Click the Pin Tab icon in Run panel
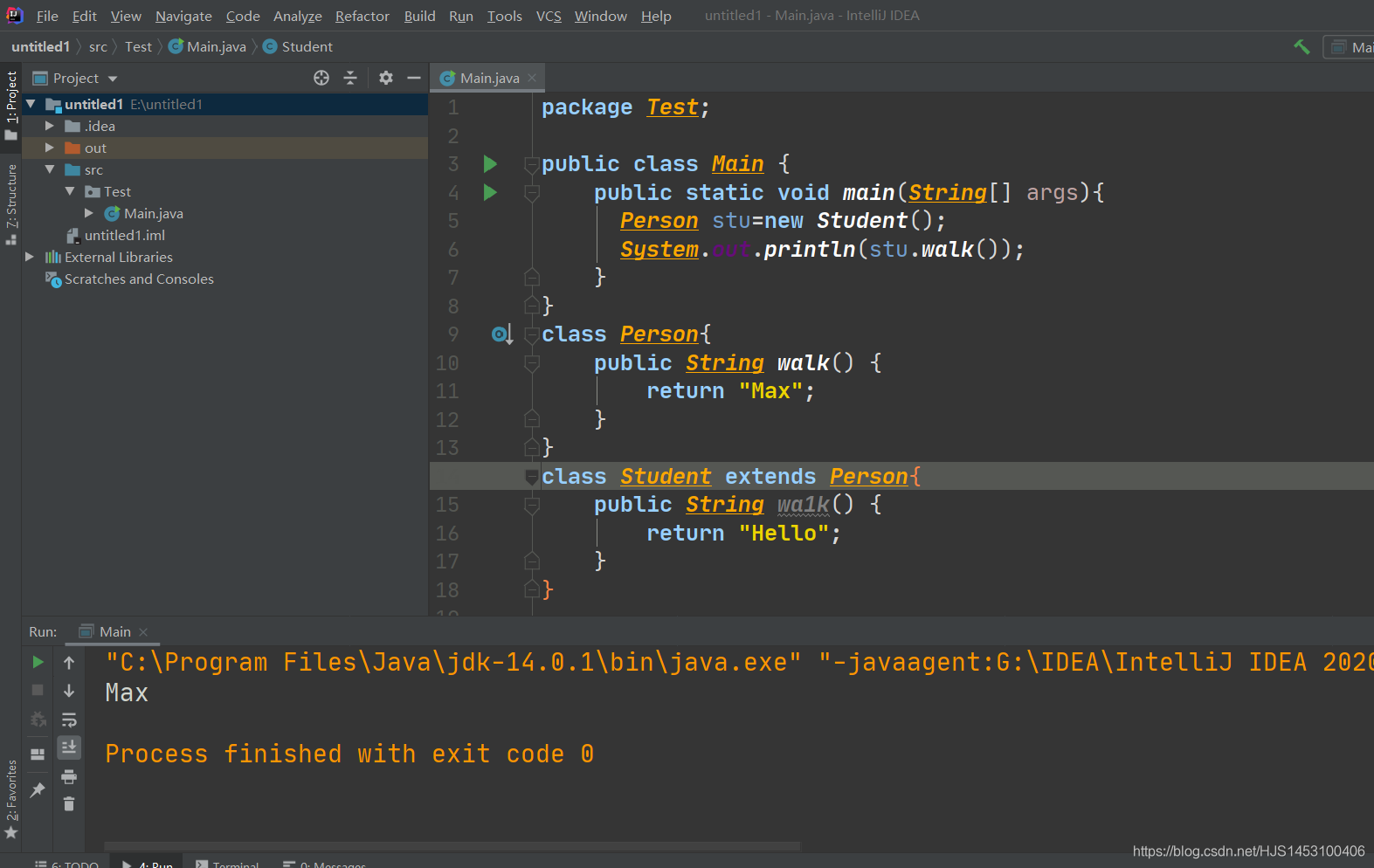Viewport: 1374px width, 868px height. coord(38,789)
